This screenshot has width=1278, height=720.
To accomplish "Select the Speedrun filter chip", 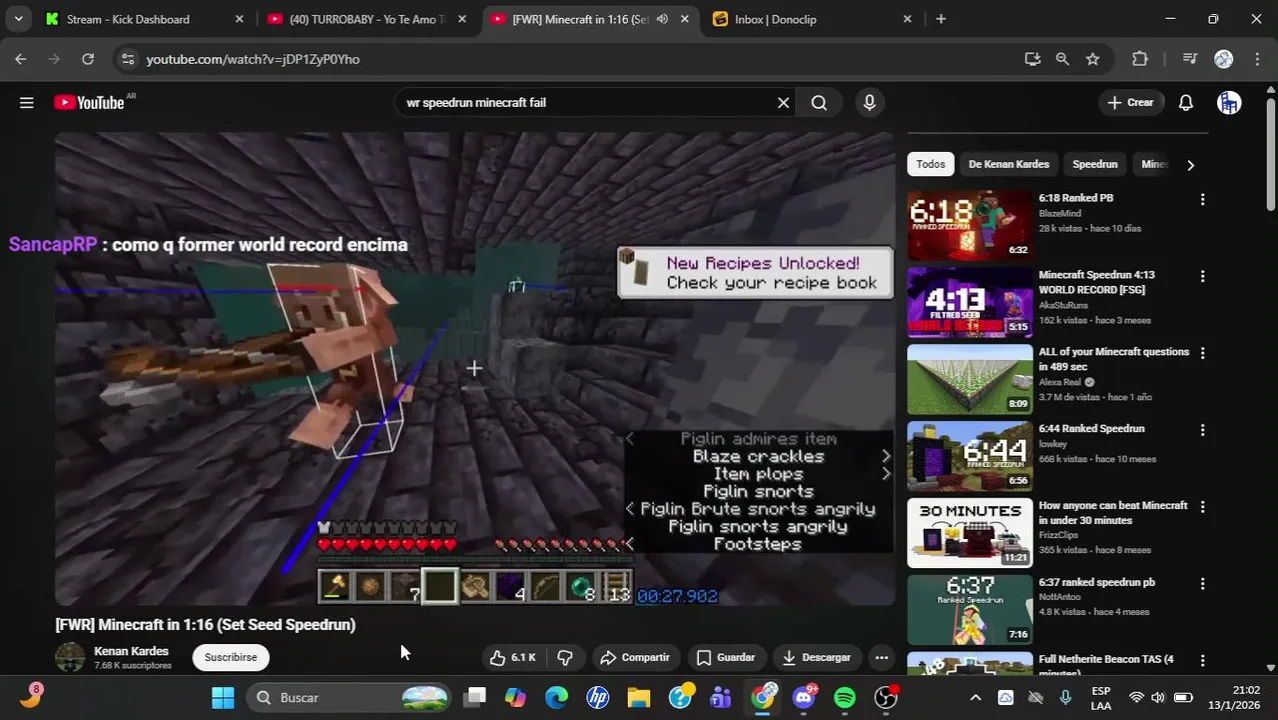I will pos(1095,164).
